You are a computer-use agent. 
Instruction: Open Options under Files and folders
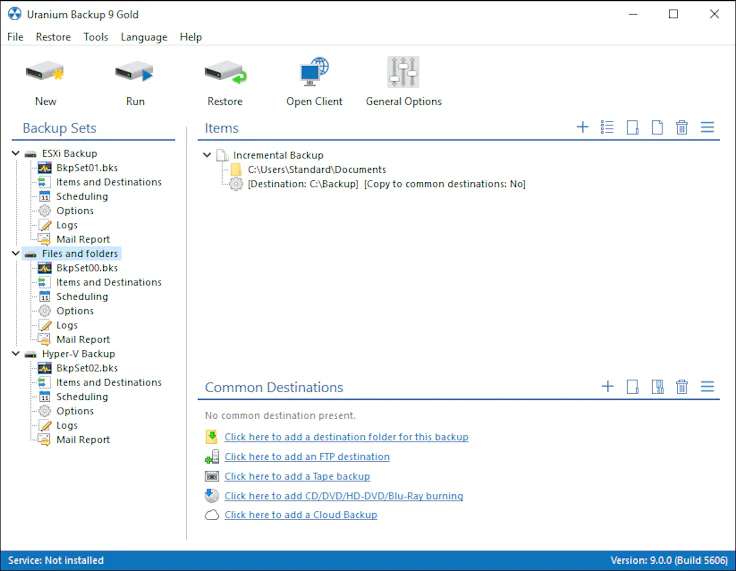(75, 311)
